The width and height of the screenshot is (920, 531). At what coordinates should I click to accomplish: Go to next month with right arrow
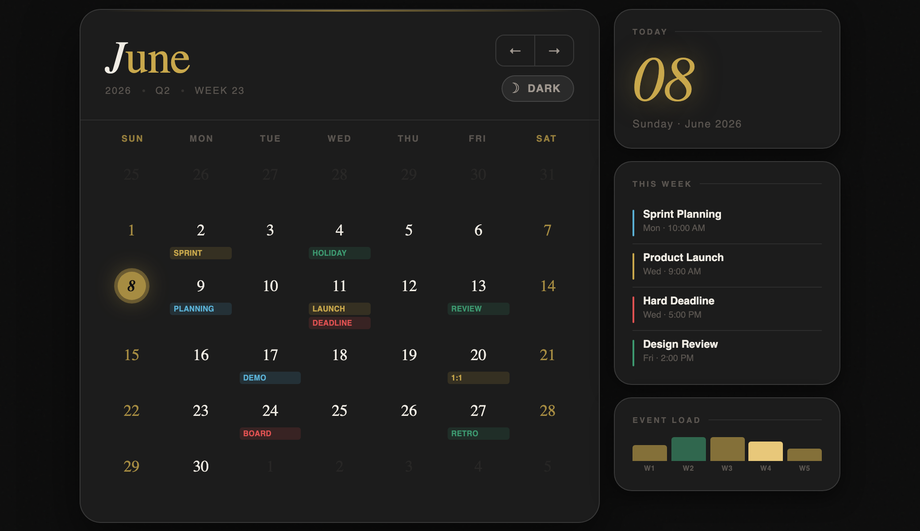(x=554, y=51)
